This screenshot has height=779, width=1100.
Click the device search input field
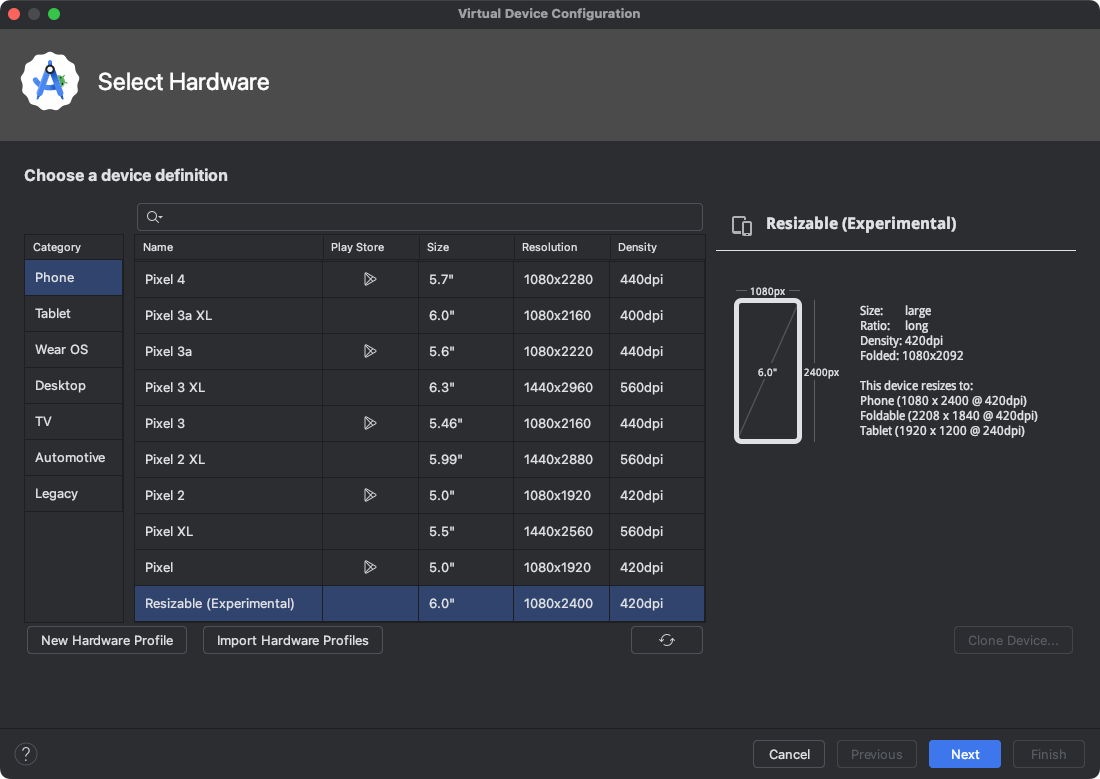pos(420,217)
